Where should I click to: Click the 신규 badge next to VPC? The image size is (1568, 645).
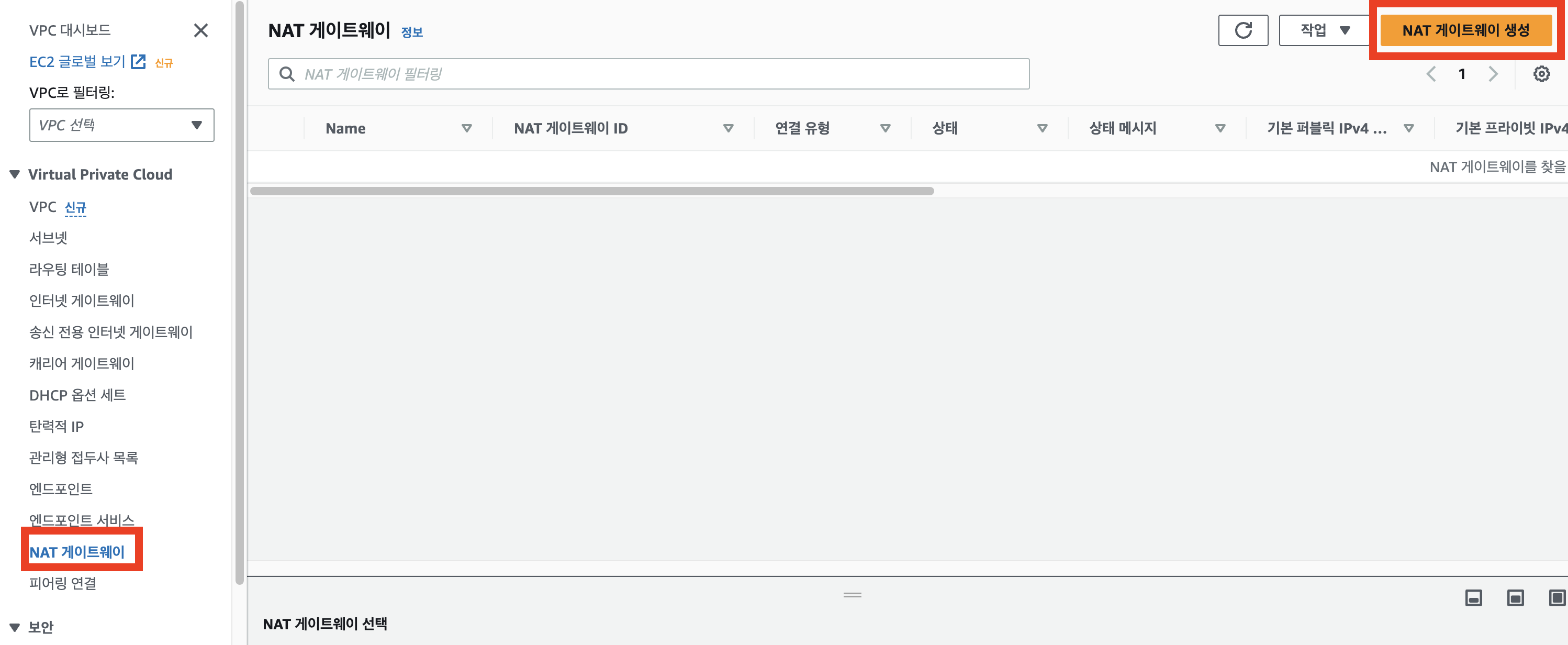pos(75,208)
